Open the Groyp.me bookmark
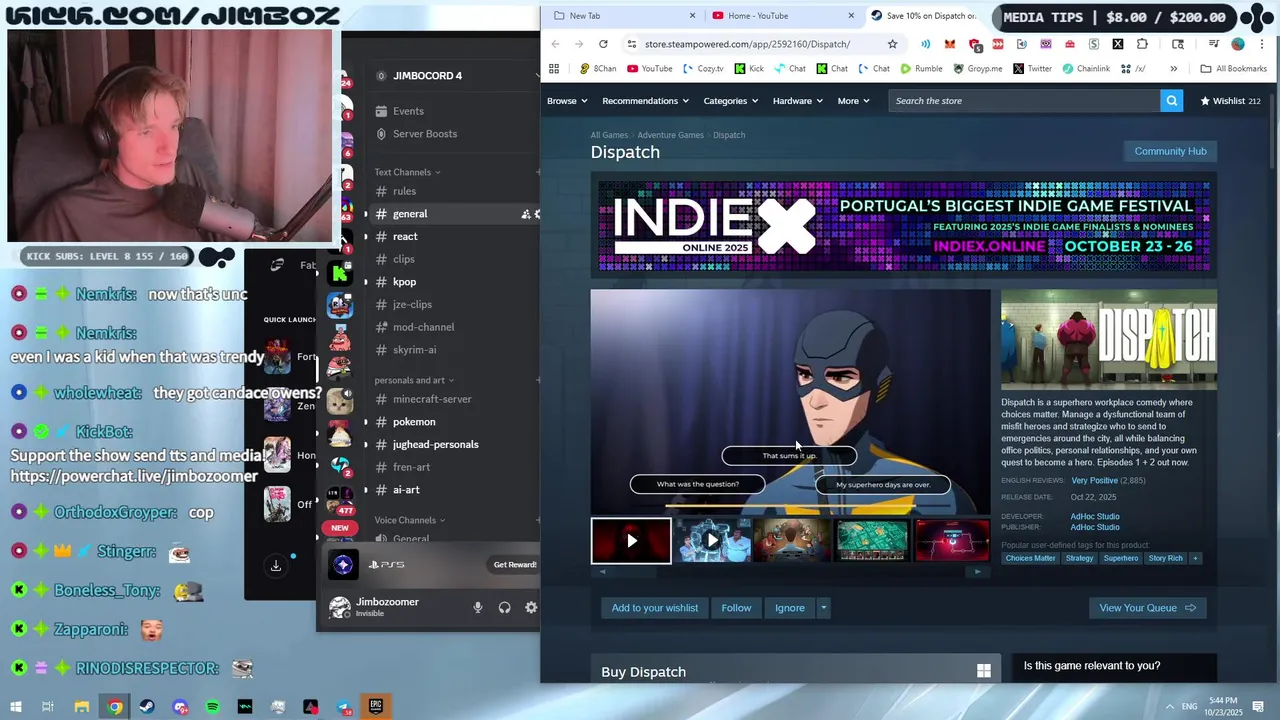The width and height of the screenshot is (1280, 720). [x=978, y=69]
